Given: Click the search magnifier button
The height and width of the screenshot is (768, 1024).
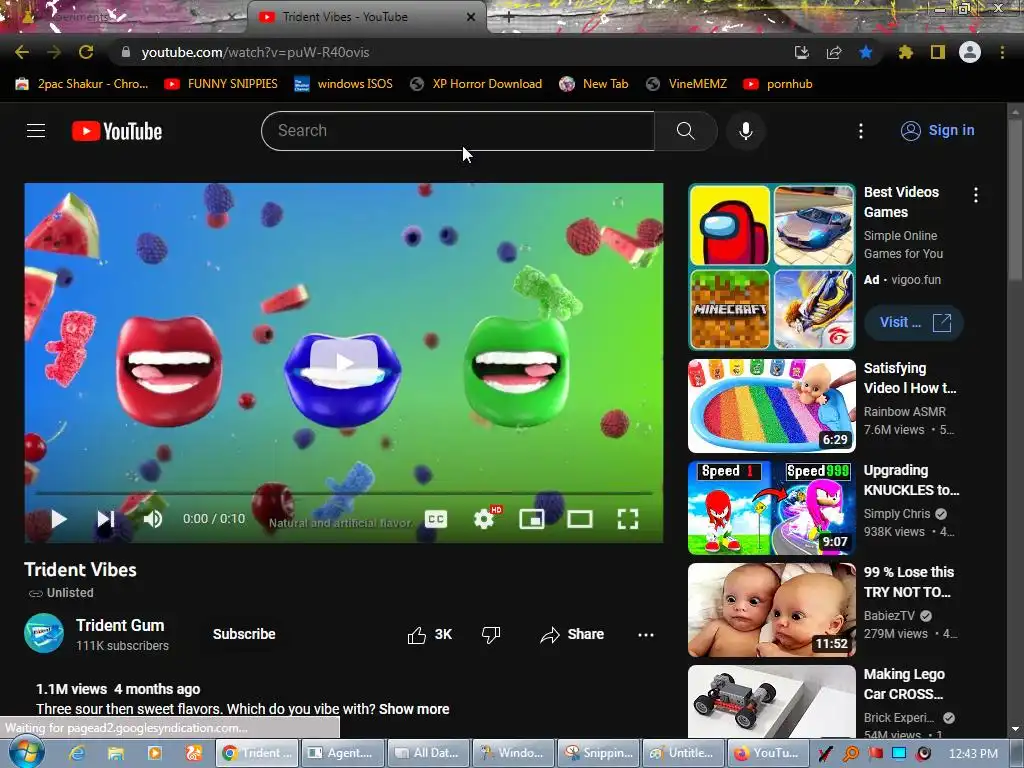Looking at the screenshot, I should (x=686, y=131).
